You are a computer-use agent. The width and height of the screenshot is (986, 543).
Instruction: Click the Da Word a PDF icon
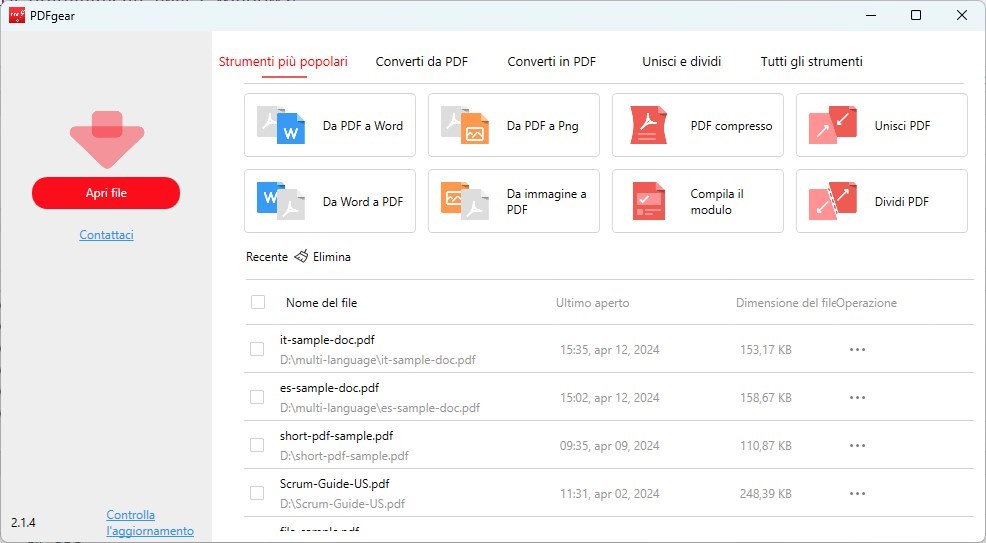point(280,201)
